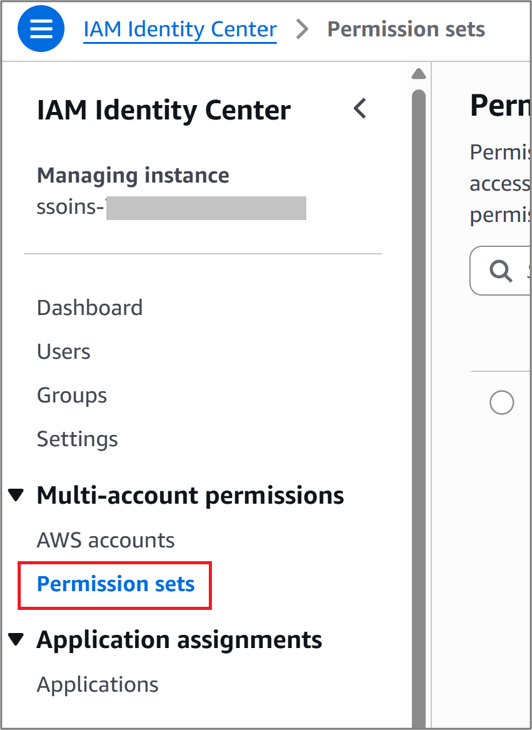Viewport: 532px width, 730px height.
Task: Navigate to AWS accounts
Action: [x=106, y=540]
